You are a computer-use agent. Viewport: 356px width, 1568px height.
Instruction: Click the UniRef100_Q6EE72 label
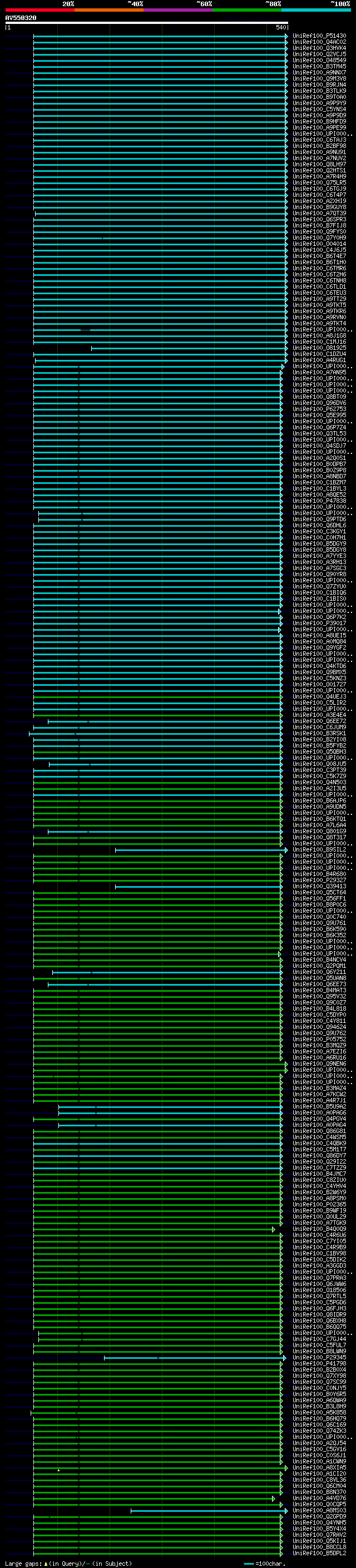click(319, 721)
